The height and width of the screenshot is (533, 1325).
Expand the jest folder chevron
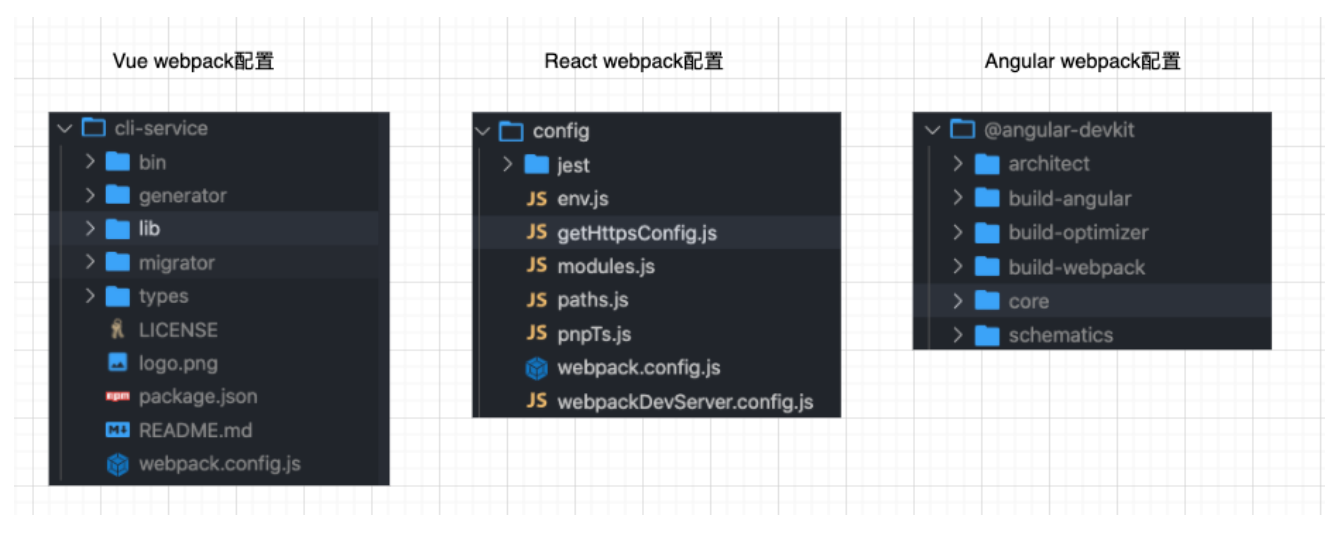[x=508, y=165]
